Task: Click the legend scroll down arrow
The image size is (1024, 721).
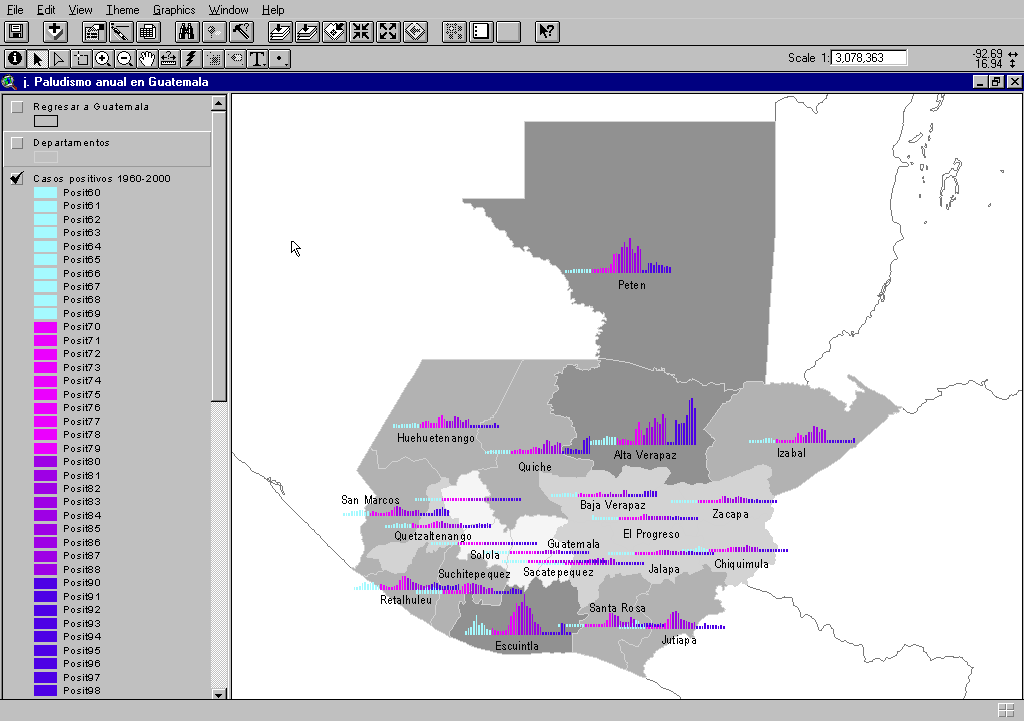Action: pyautogui.click(x=218, y=694)
